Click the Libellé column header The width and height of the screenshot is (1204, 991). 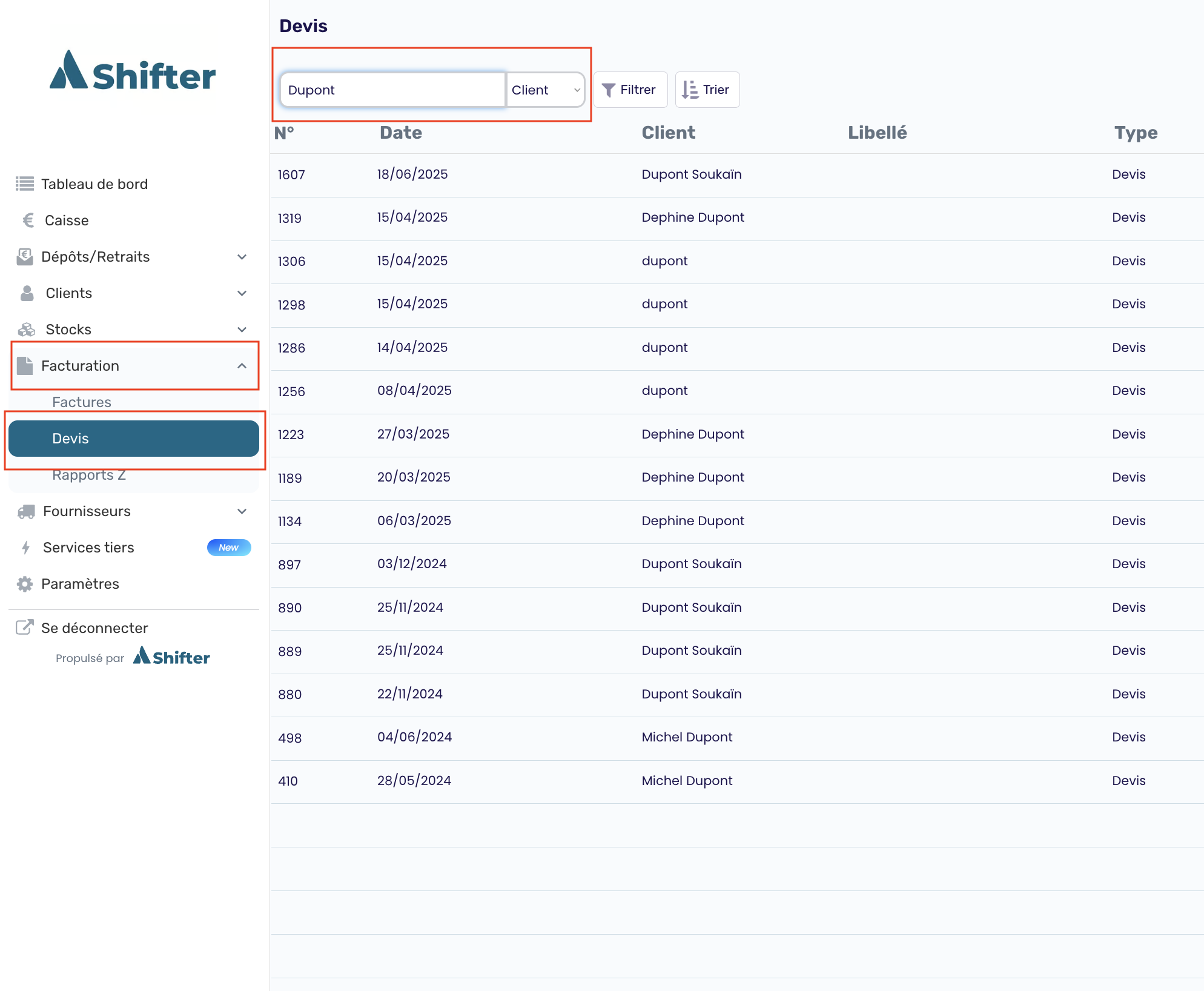(x=878, y=133)
